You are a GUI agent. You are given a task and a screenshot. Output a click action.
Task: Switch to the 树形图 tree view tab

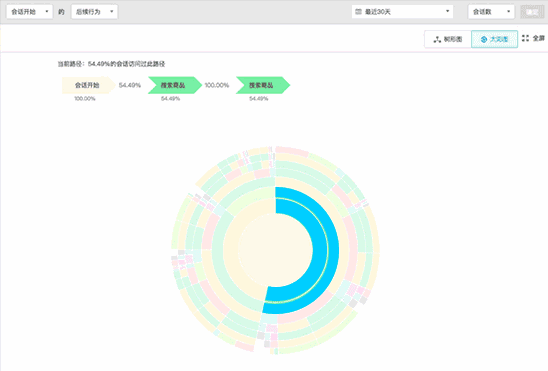pos(448,39)
